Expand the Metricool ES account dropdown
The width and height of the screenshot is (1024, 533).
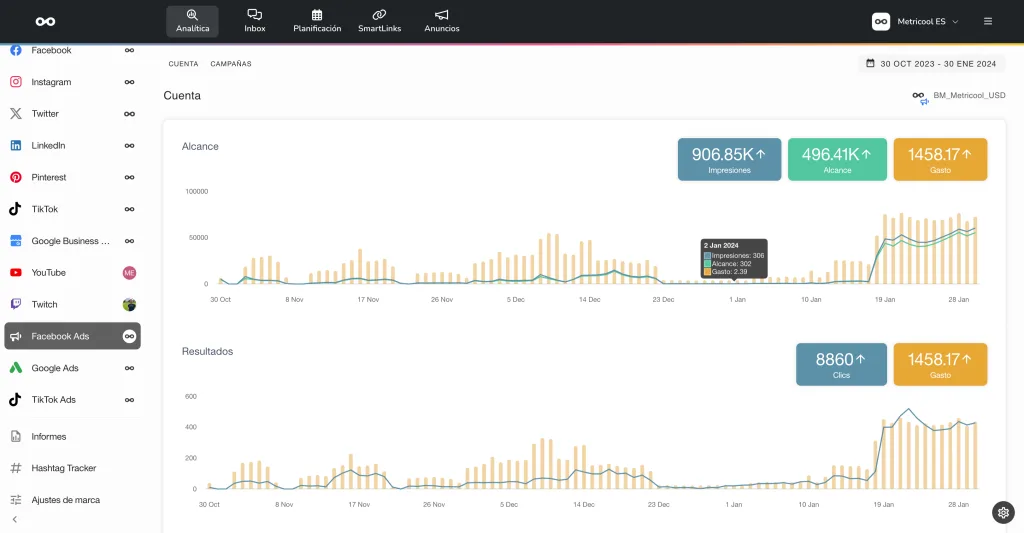915,21
